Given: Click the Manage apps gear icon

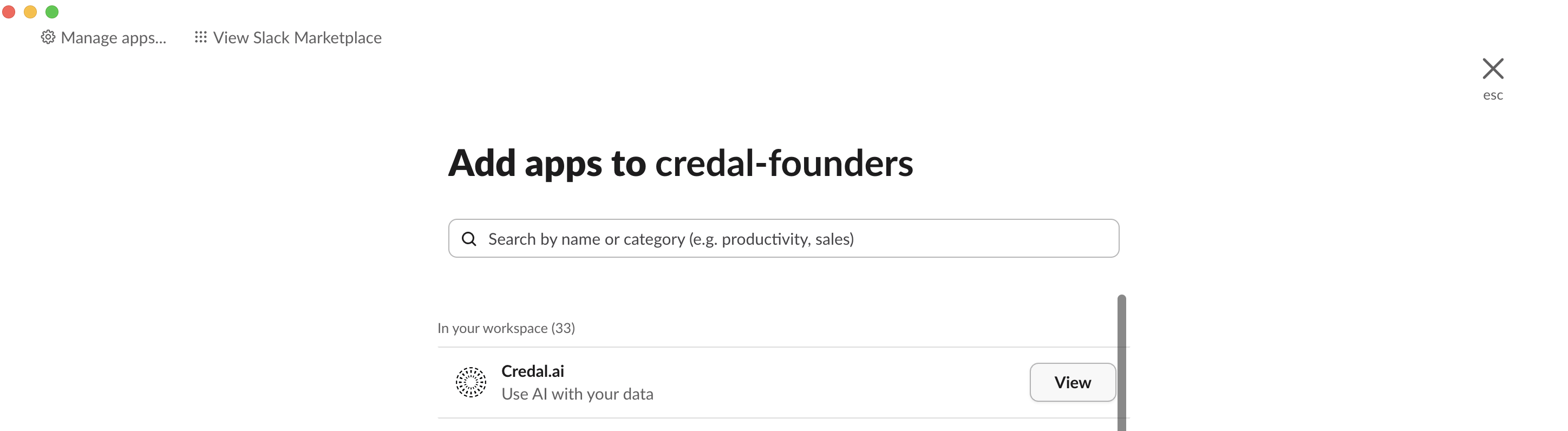Looking at the screenshot, I should pos(48,38).
